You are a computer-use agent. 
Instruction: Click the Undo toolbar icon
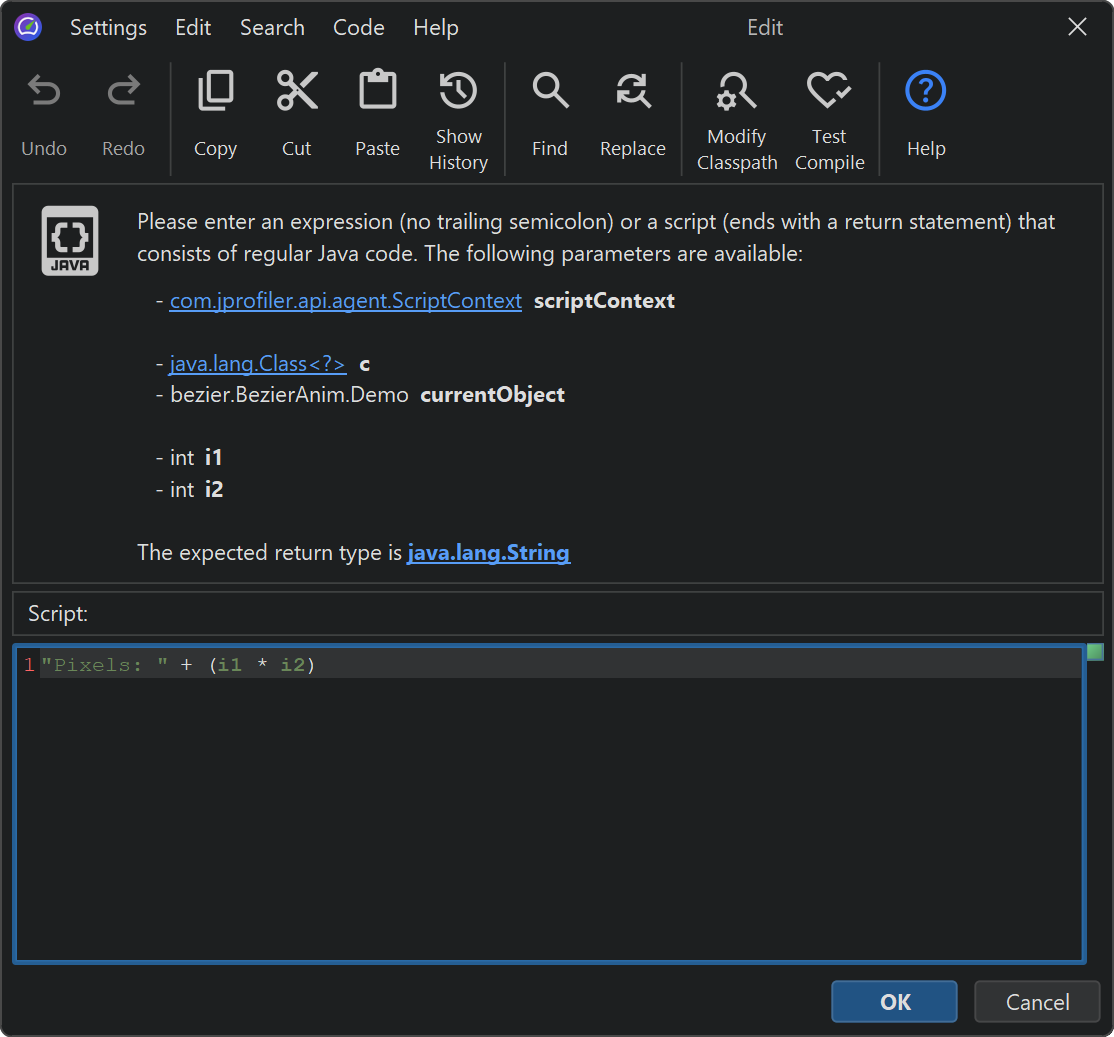44,93
